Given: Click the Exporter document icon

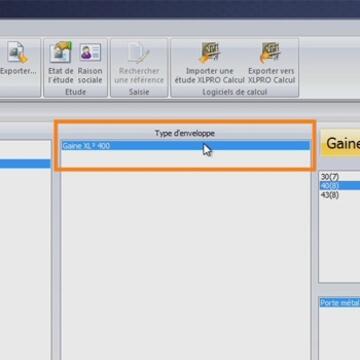Looking at the screenshot, I should pos(17,52).
